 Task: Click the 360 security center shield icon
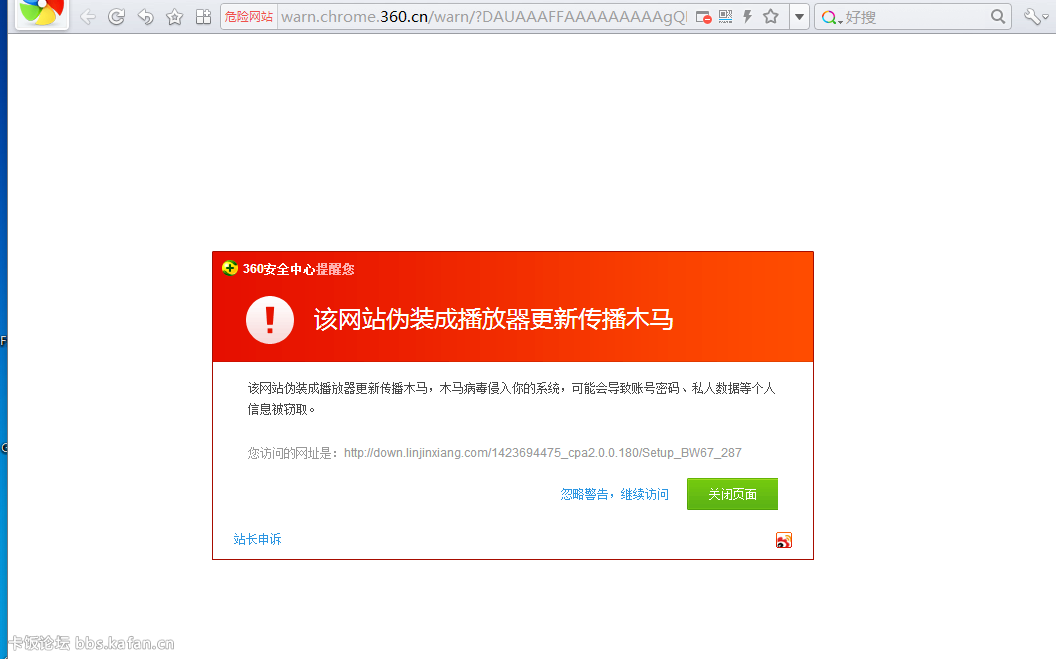(x=230, y=268)
